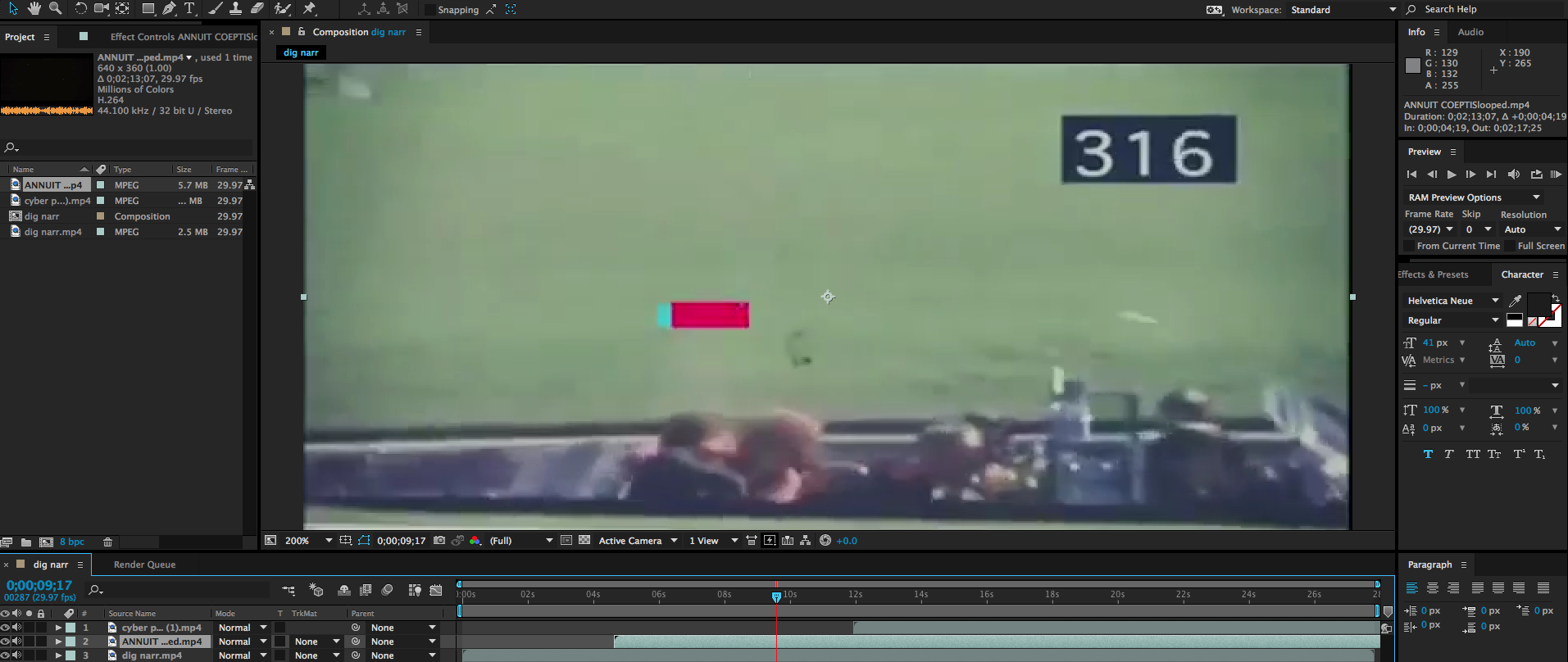Hide video of cyber p layer 1
The width and height of the screenshot is (1568, 662).
[5, 628]
